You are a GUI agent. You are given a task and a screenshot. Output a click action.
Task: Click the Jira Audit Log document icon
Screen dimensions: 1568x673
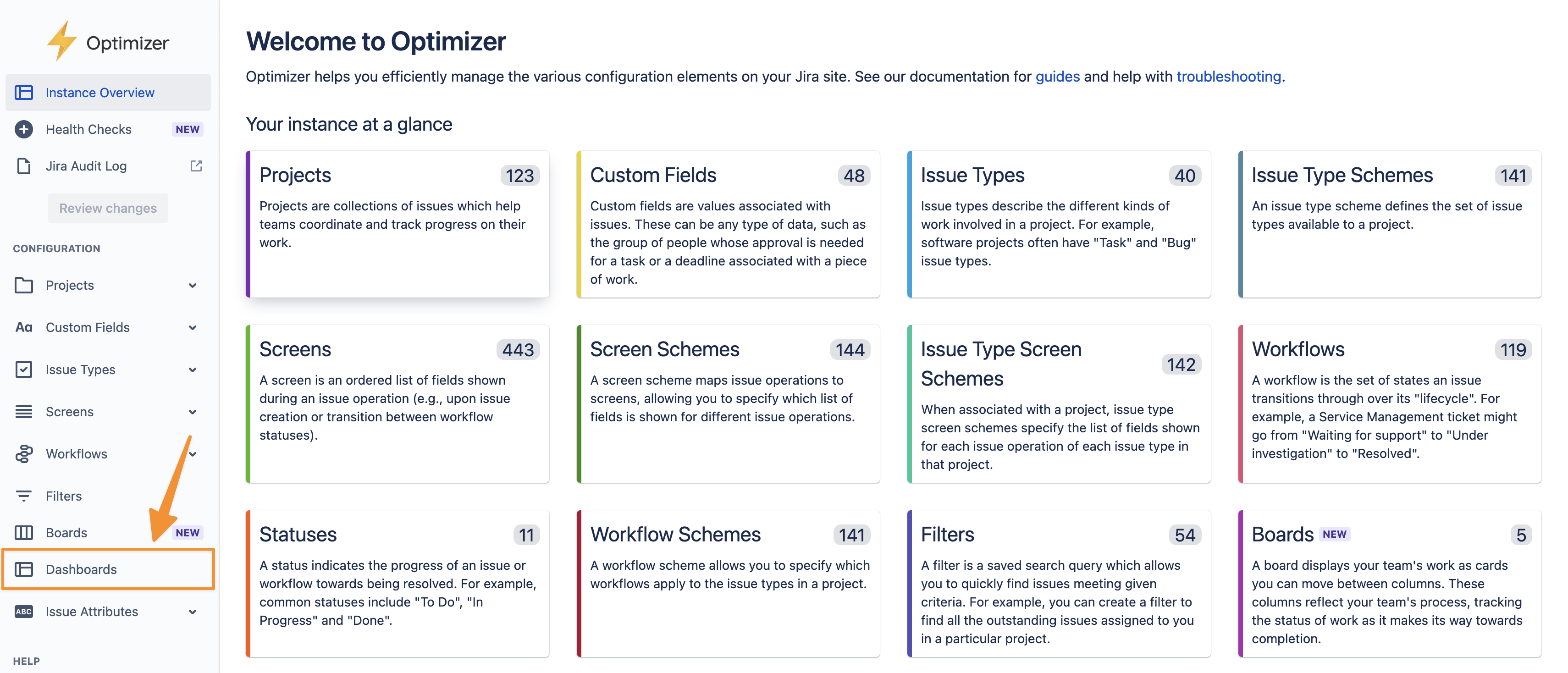[23, 165]
